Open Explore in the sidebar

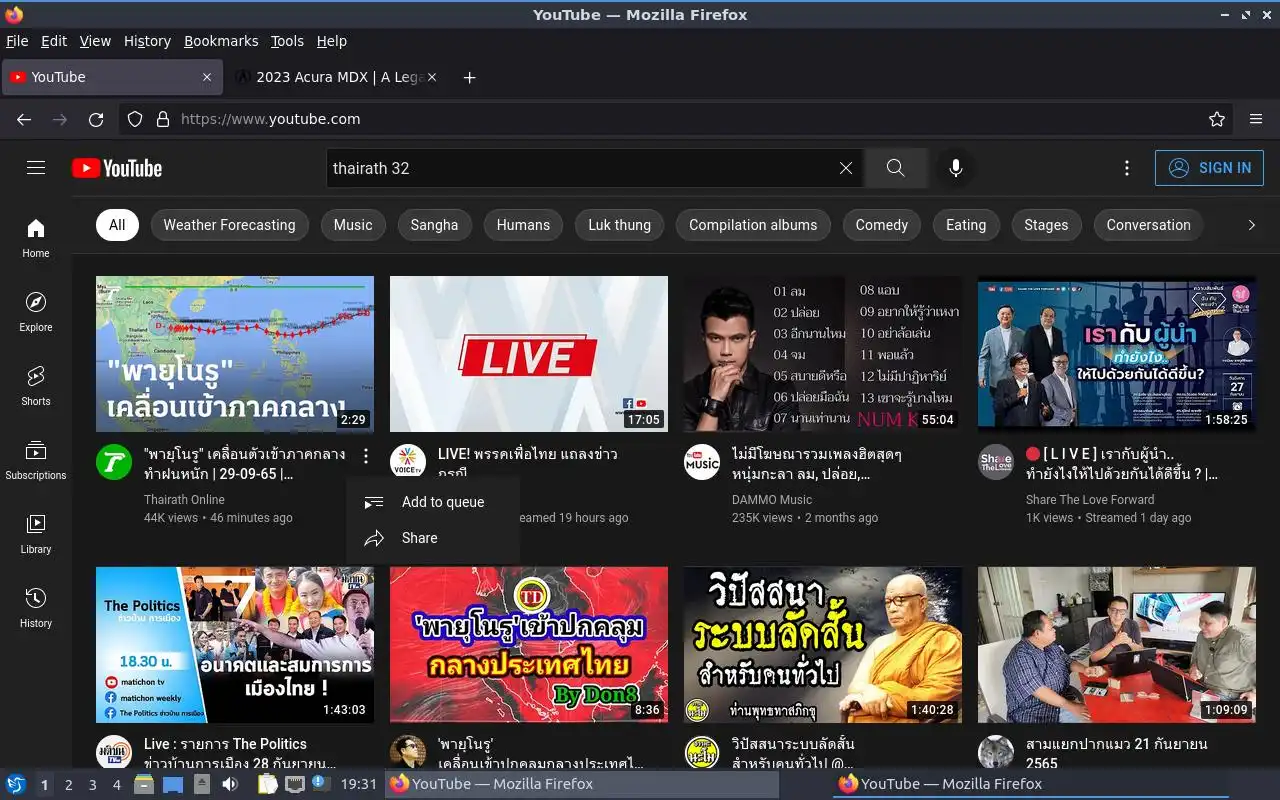pyautogui.click(x=36, y=312)
